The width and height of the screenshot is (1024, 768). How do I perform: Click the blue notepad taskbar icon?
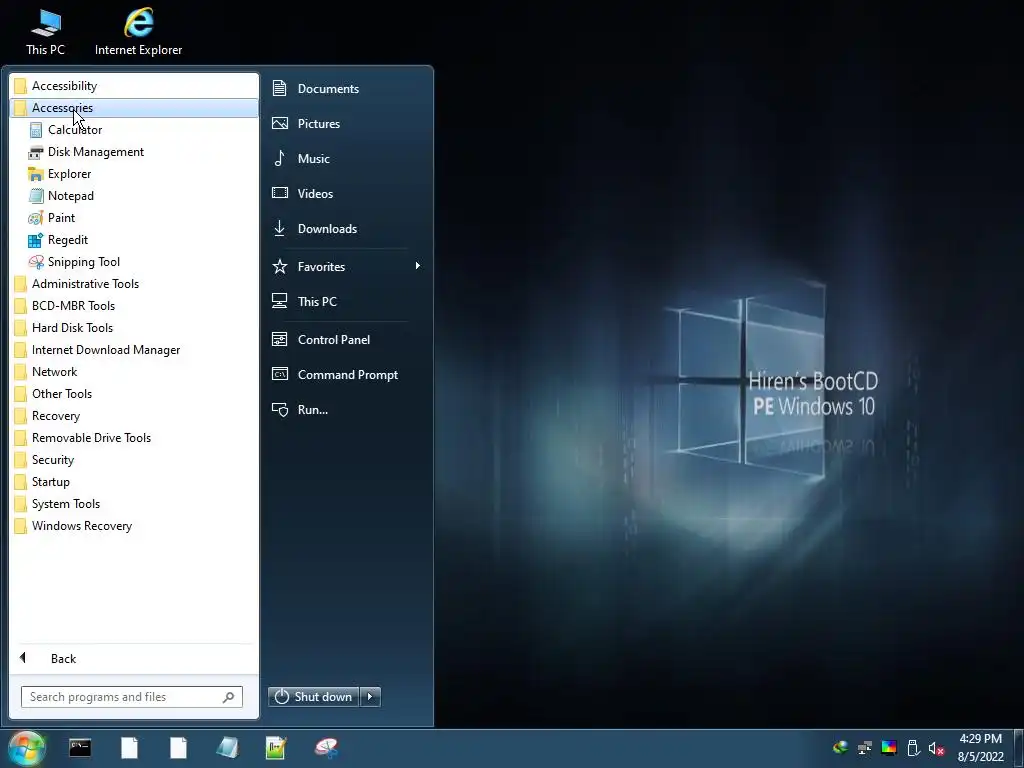(227, 748)
